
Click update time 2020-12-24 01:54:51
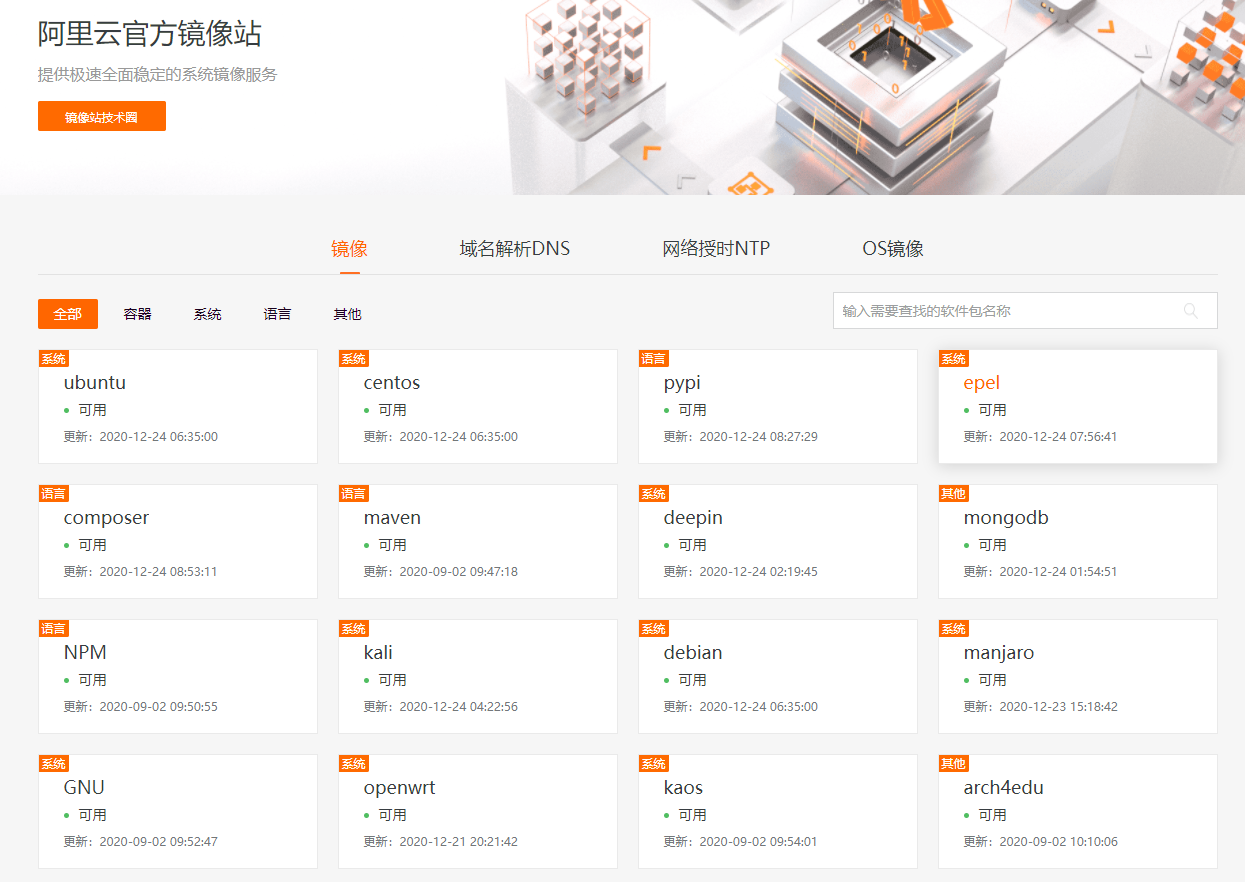coord(1059,572)
